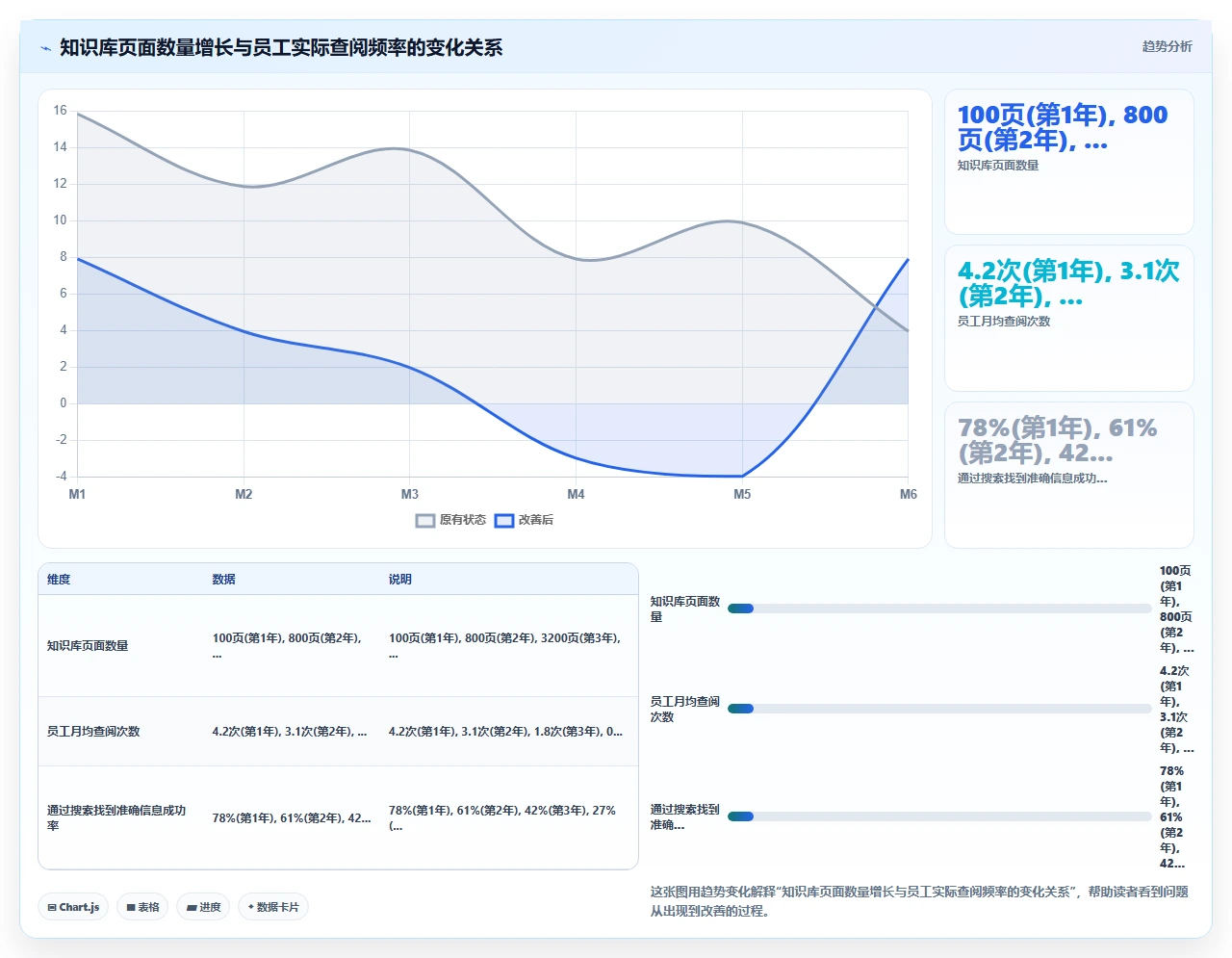Click the trend icon beside the dashboard title

(x=45, y=48)
